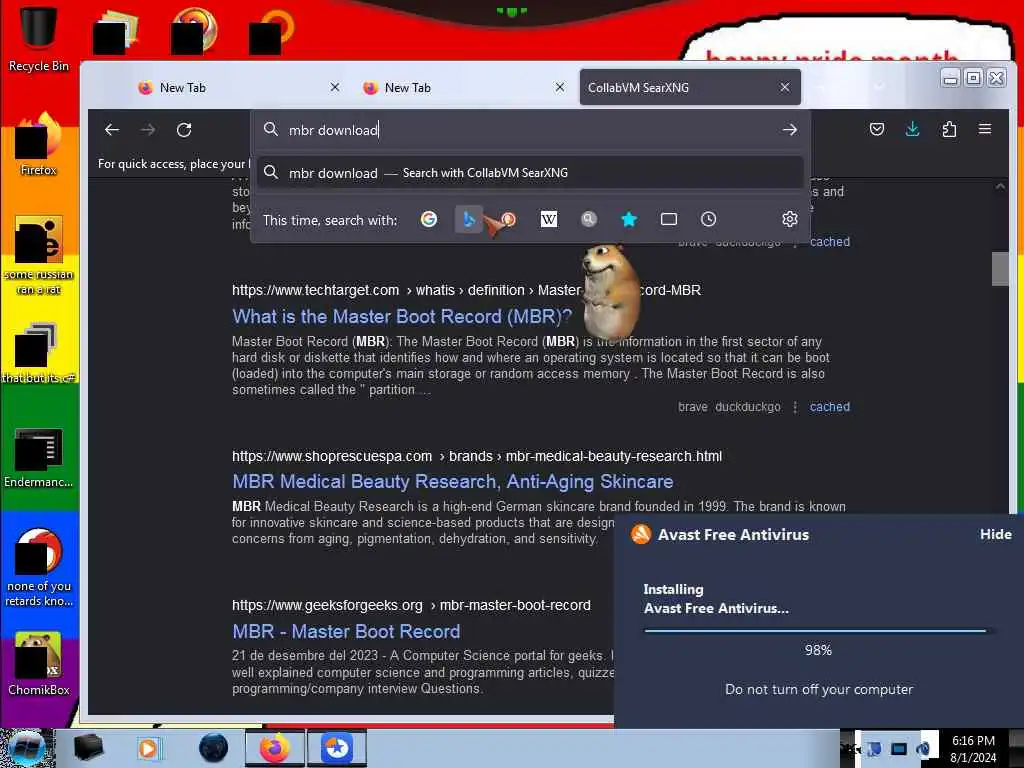
Task: Open 'MBR - Master Boot Record' result
Action: pos(346,632)
